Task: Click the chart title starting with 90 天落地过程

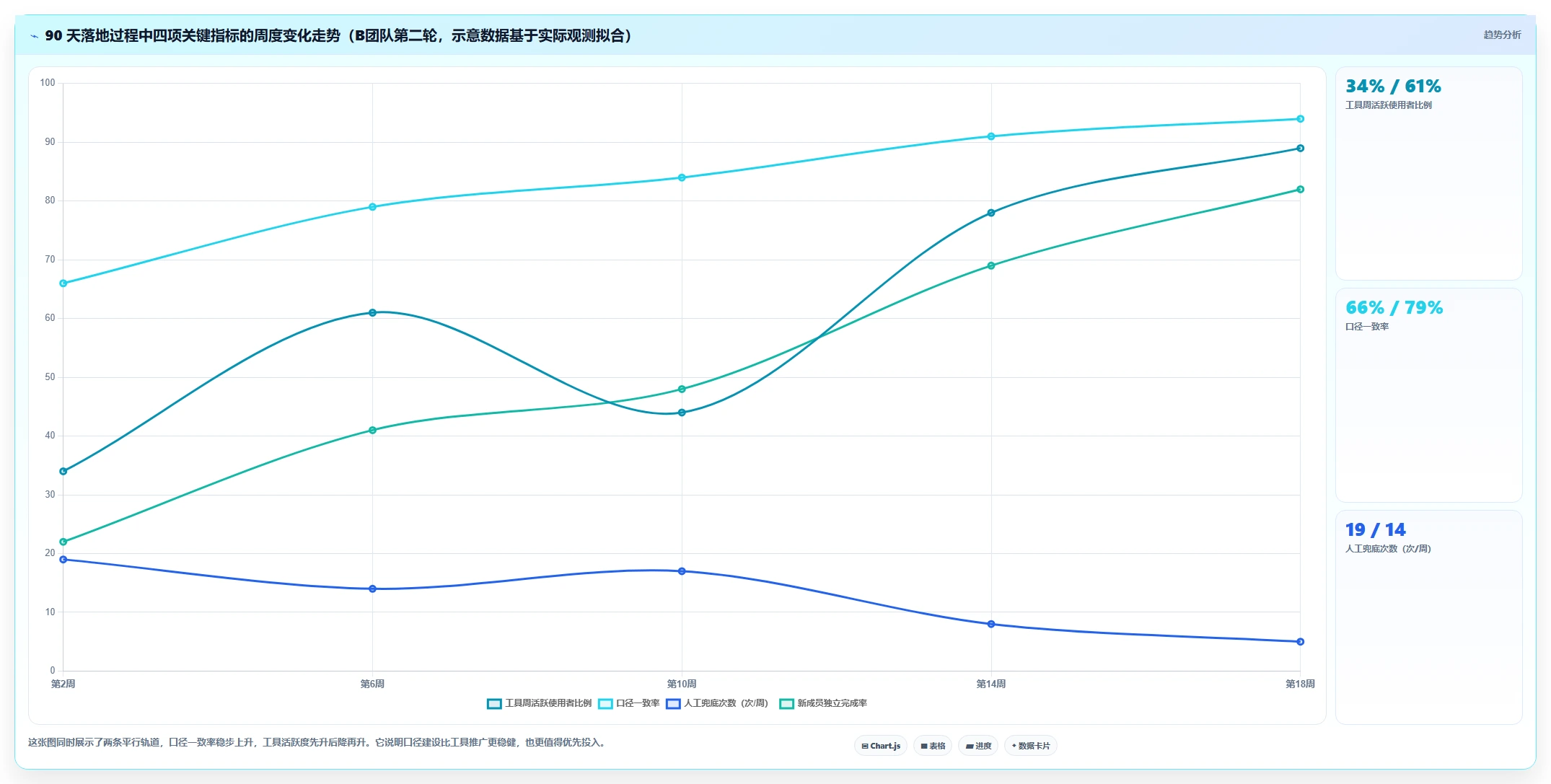Action: coord(339,36)
